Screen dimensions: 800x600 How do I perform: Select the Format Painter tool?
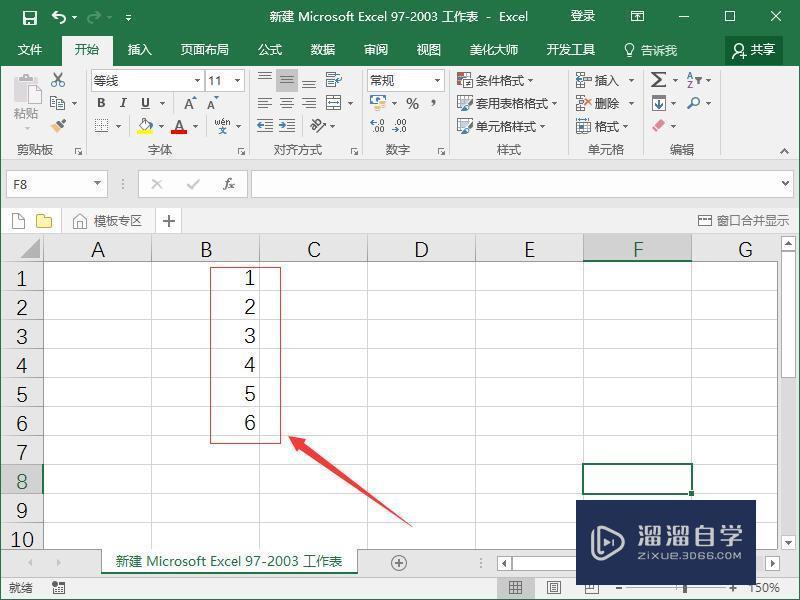click(x=57, y=127)
